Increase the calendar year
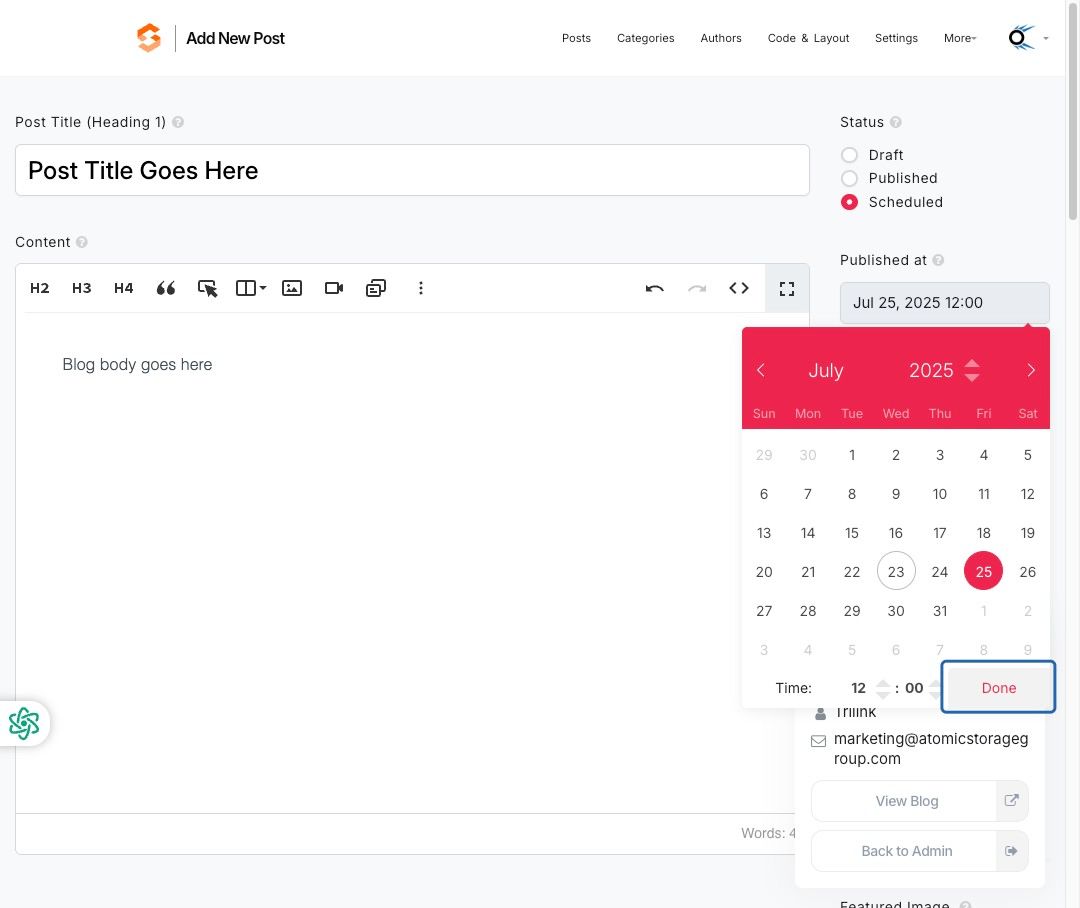 tap(972, 363)
